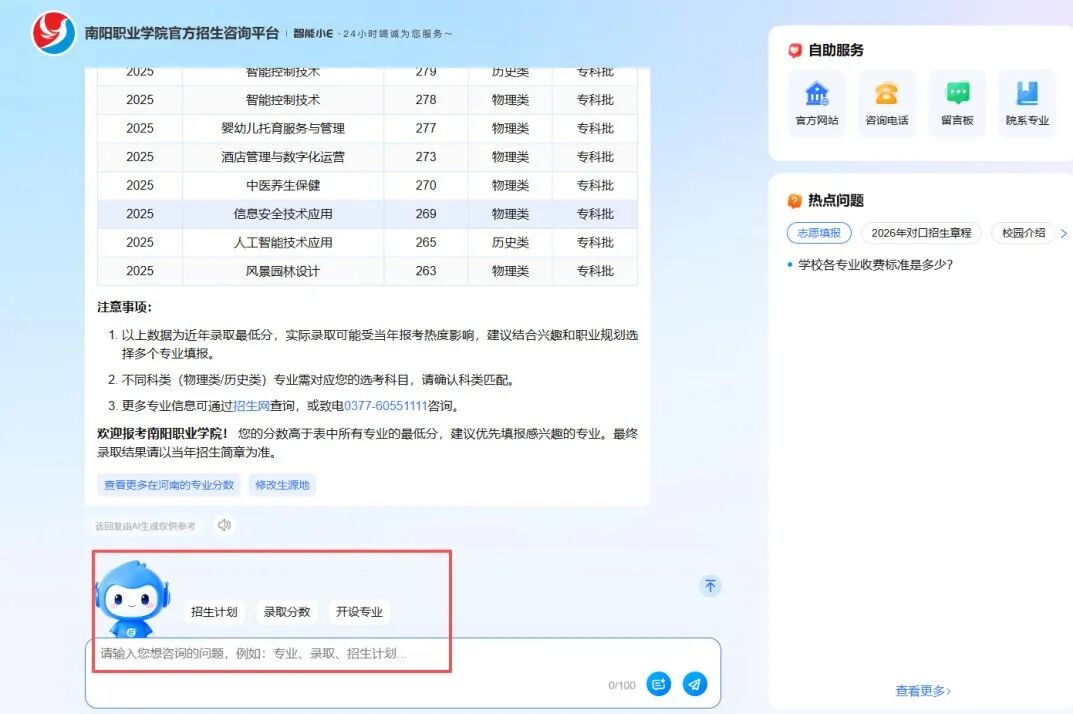
Task: Click the 录取分数 quick question button
Action: click(287, 612)
